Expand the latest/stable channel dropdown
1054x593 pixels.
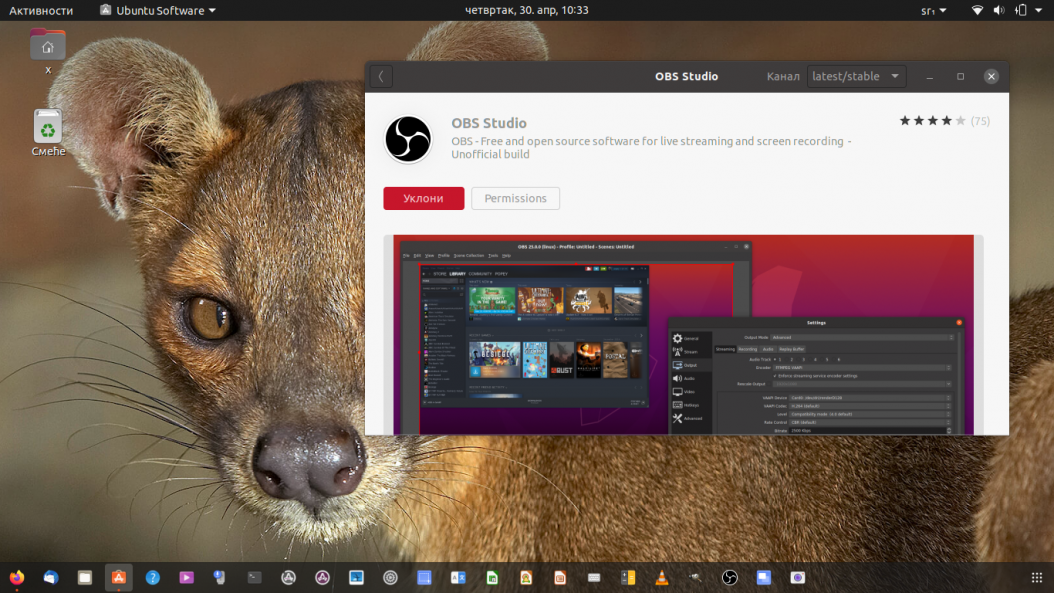(x=856, y=77)
